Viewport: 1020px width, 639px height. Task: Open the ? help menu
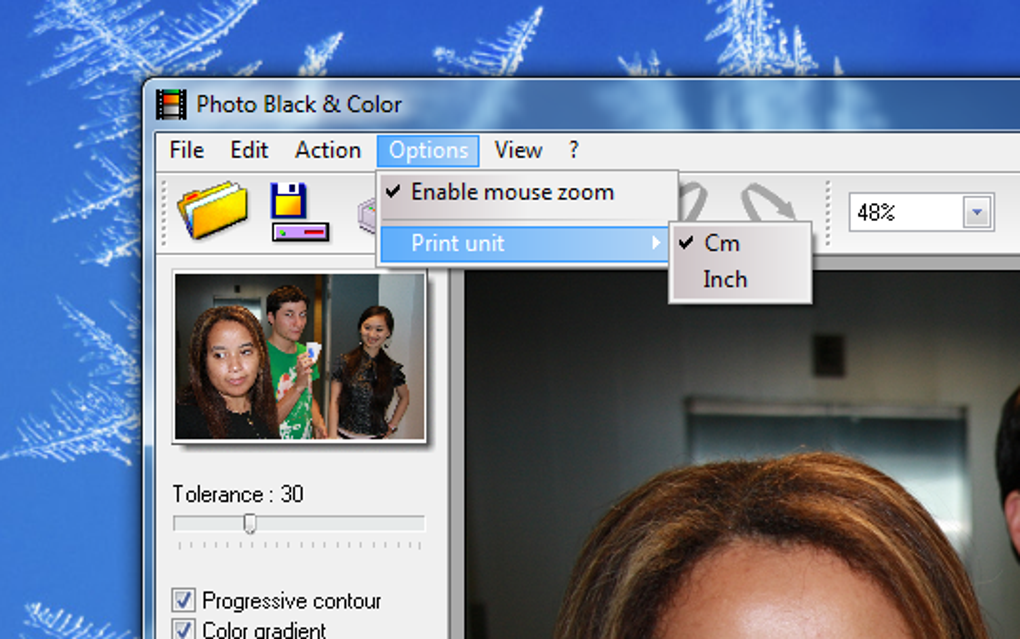coord(573,150)
